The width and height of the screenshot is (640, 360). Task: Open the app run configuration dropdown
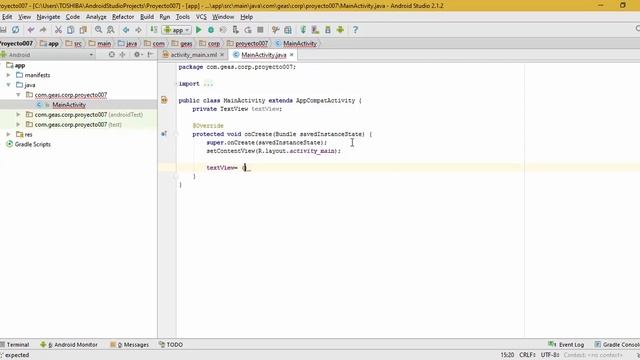[177, 30]
